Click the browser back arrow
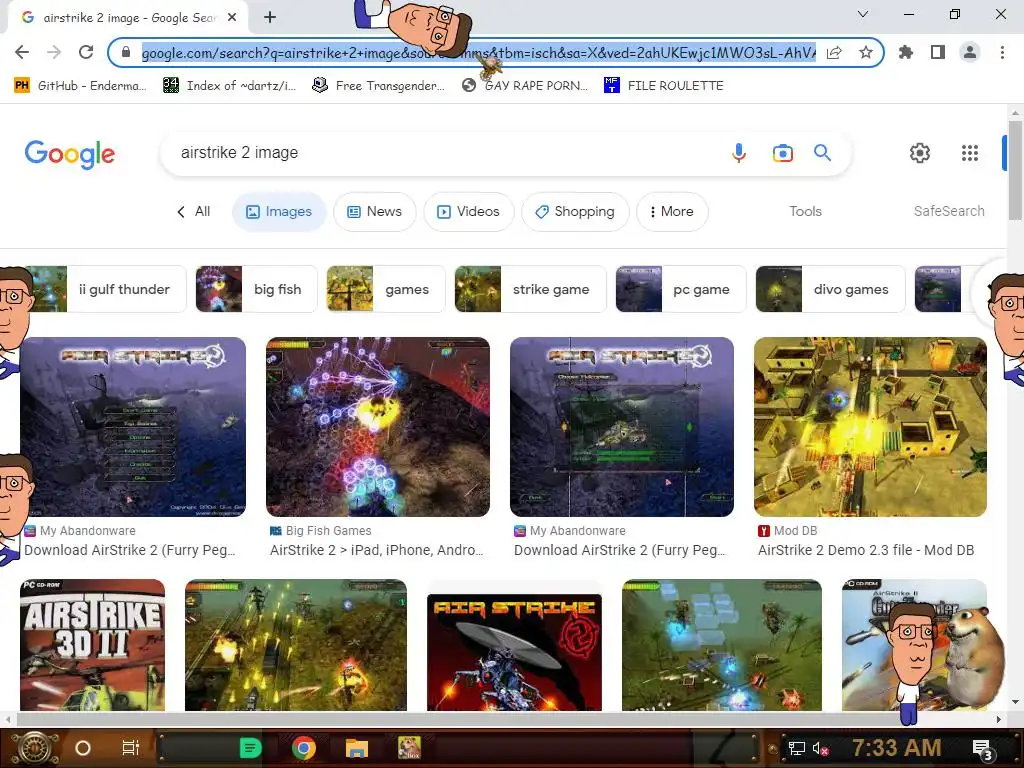This screenshot has width=1024, height=768. [x=22, y=52]
